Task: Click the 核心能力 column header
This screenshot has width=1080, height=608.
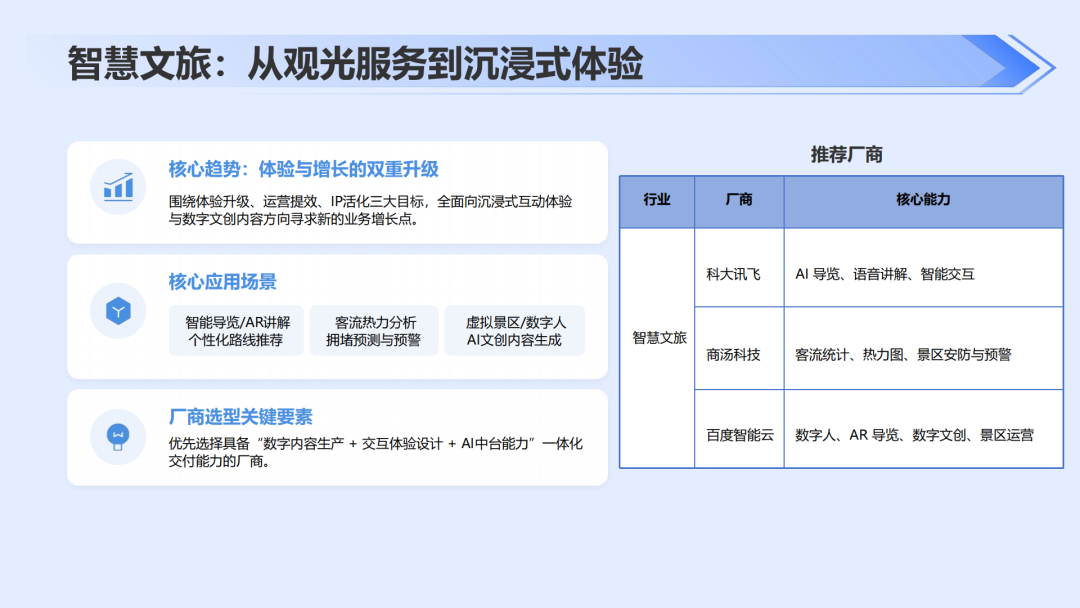Action: 924,201
